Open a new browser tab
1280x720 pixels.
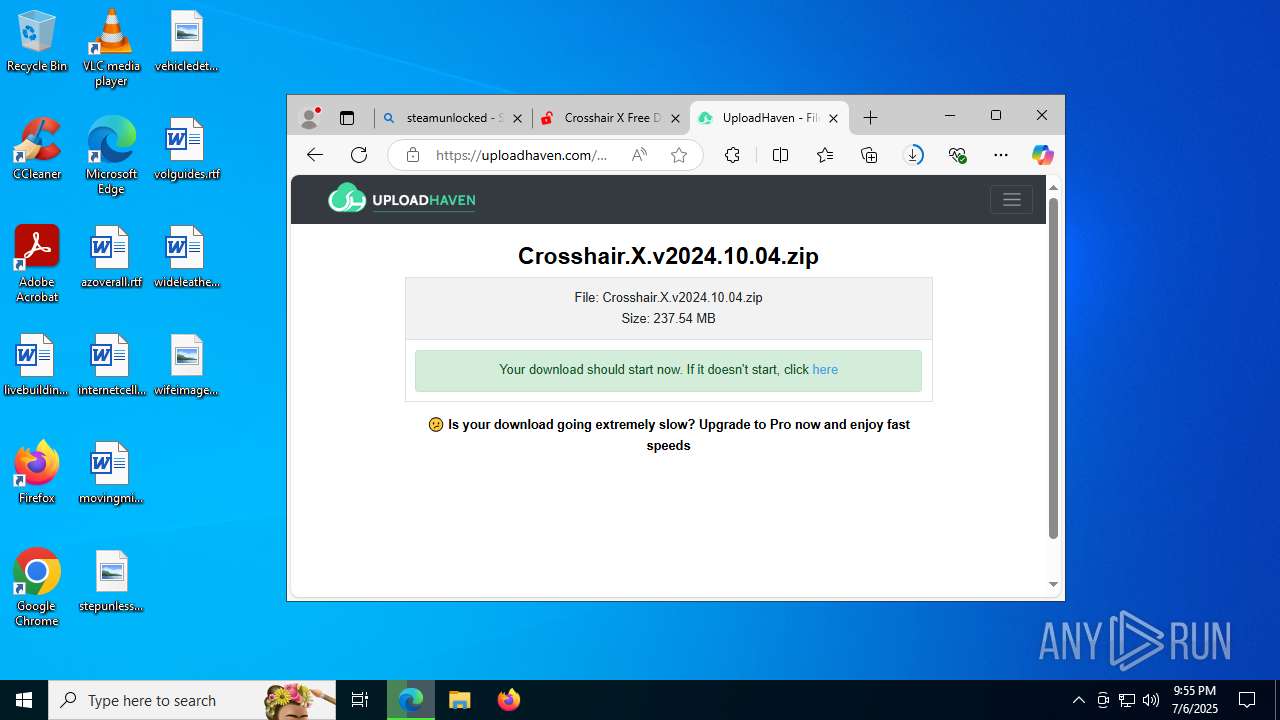870,118
